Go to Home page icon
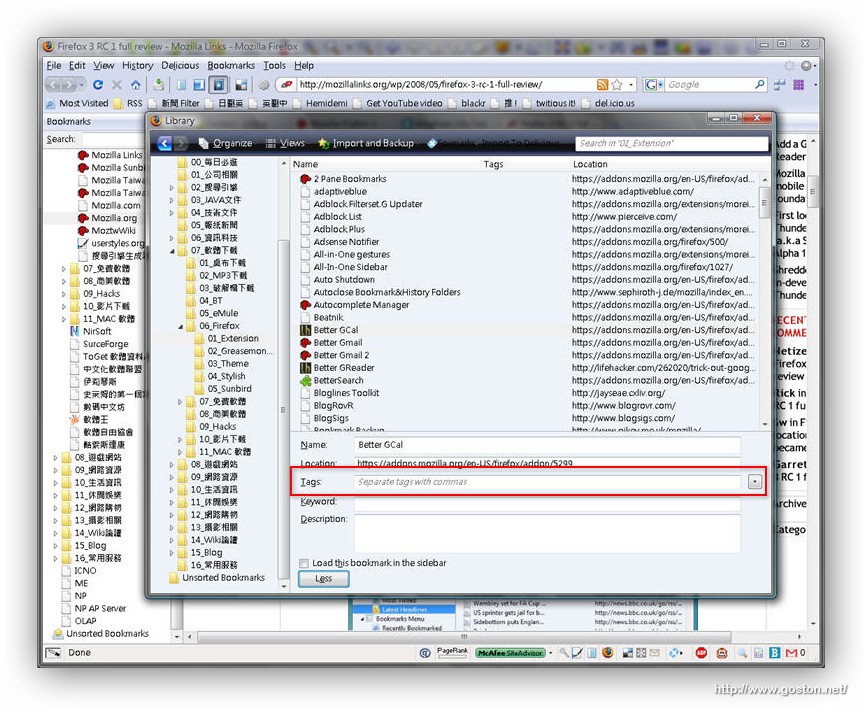 click(135, 85)
